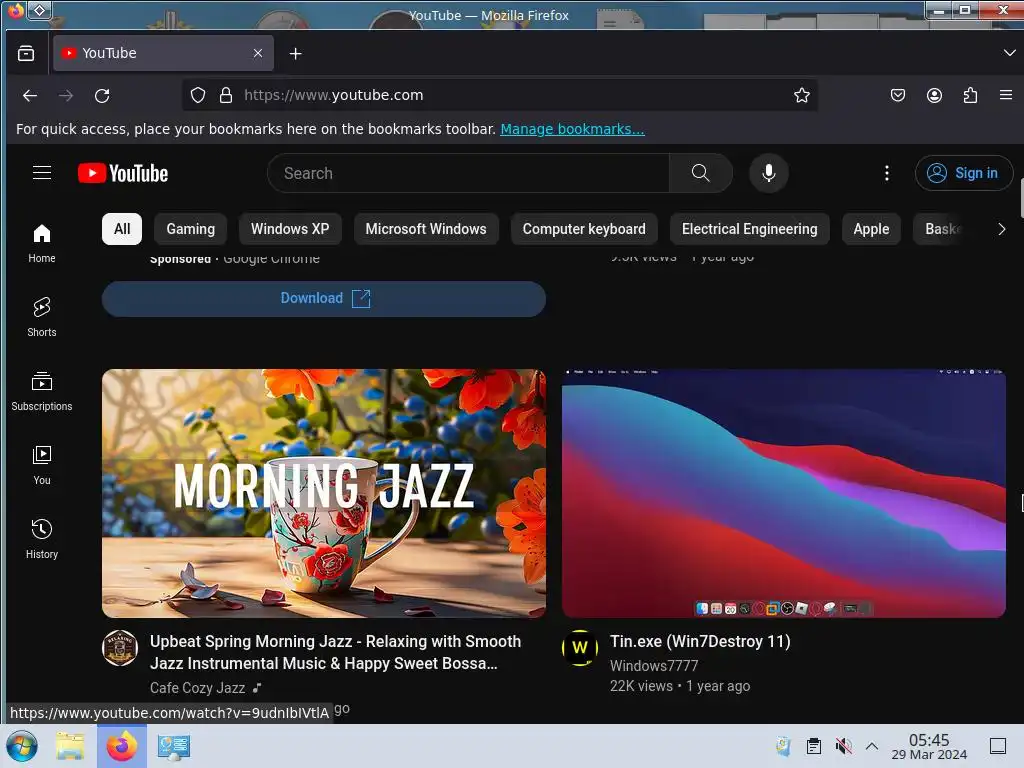Play the Morning Jazz thumbnail

point(324,494)
